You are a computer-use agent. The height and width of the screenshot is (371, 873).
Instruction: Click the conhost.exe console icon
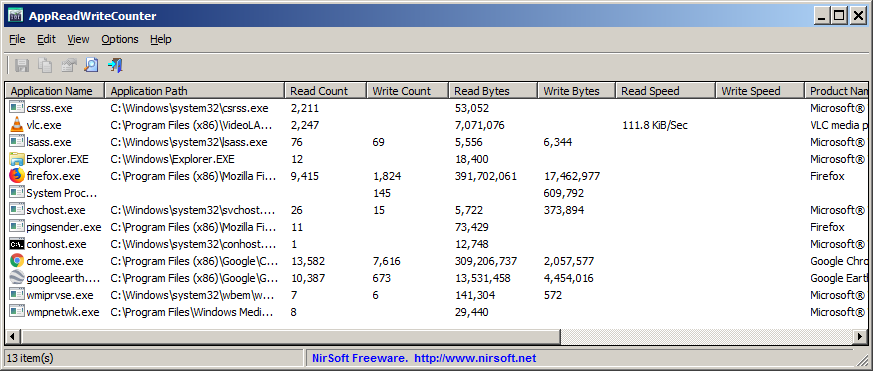[x=17, y=244]
